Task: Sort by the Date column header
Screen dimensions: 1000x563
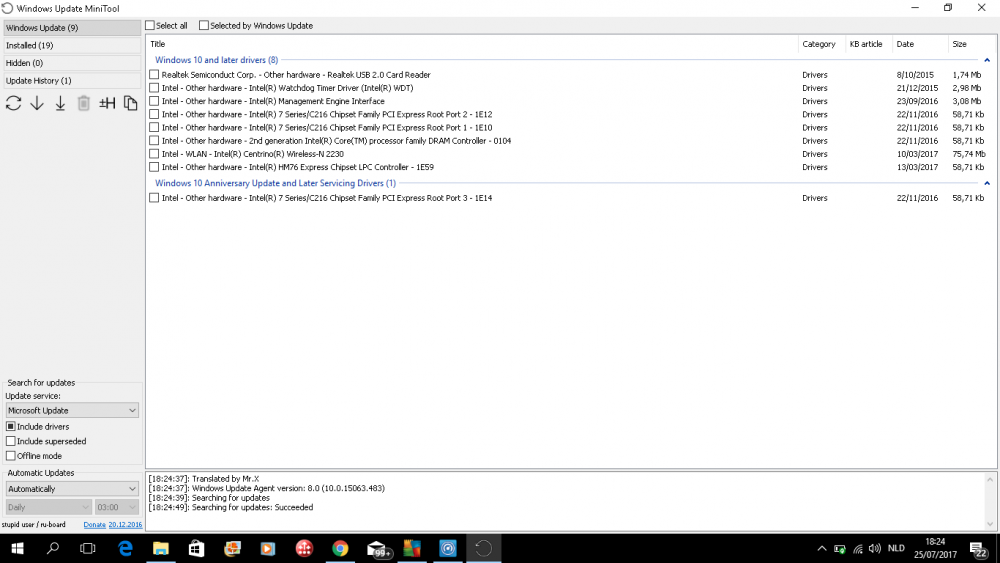Action: point(920,44)
